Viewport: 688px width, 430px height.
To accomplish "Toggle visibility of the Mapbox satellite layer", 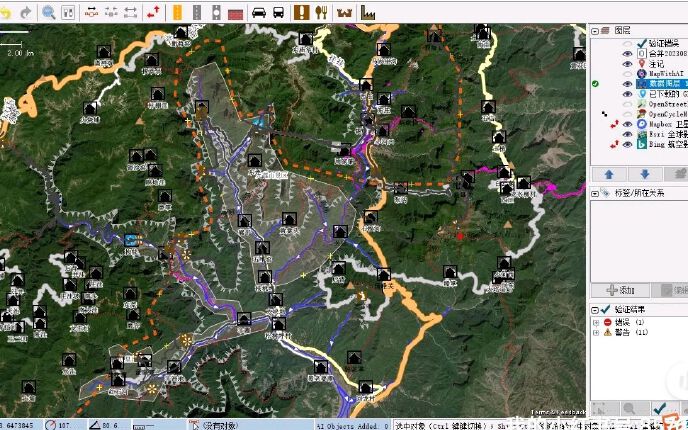I will click(628, 123).
